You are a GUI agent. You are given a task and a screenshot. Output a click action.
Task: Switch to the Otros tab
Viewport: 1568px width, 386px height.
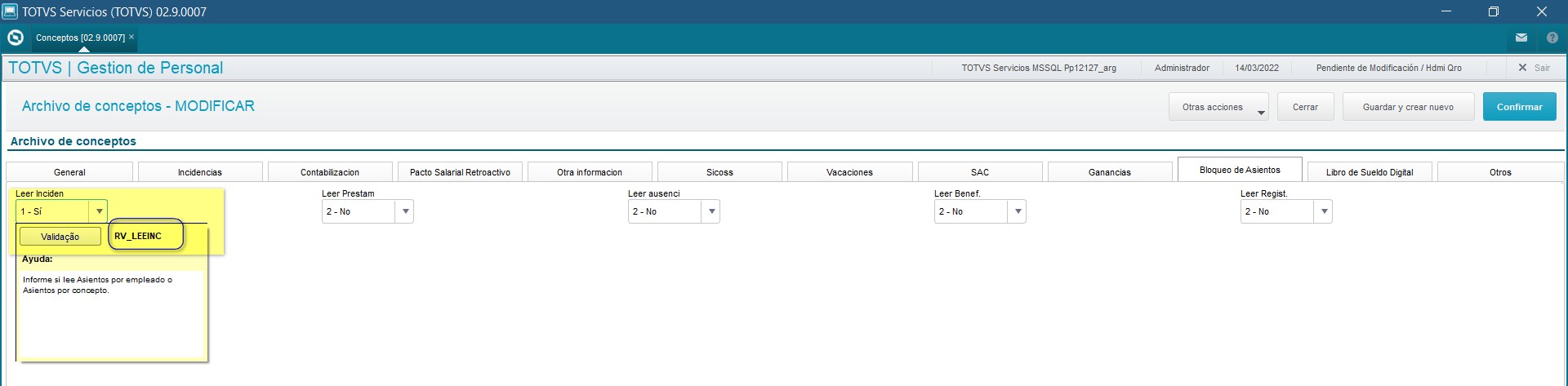(x=1500, y=172)
